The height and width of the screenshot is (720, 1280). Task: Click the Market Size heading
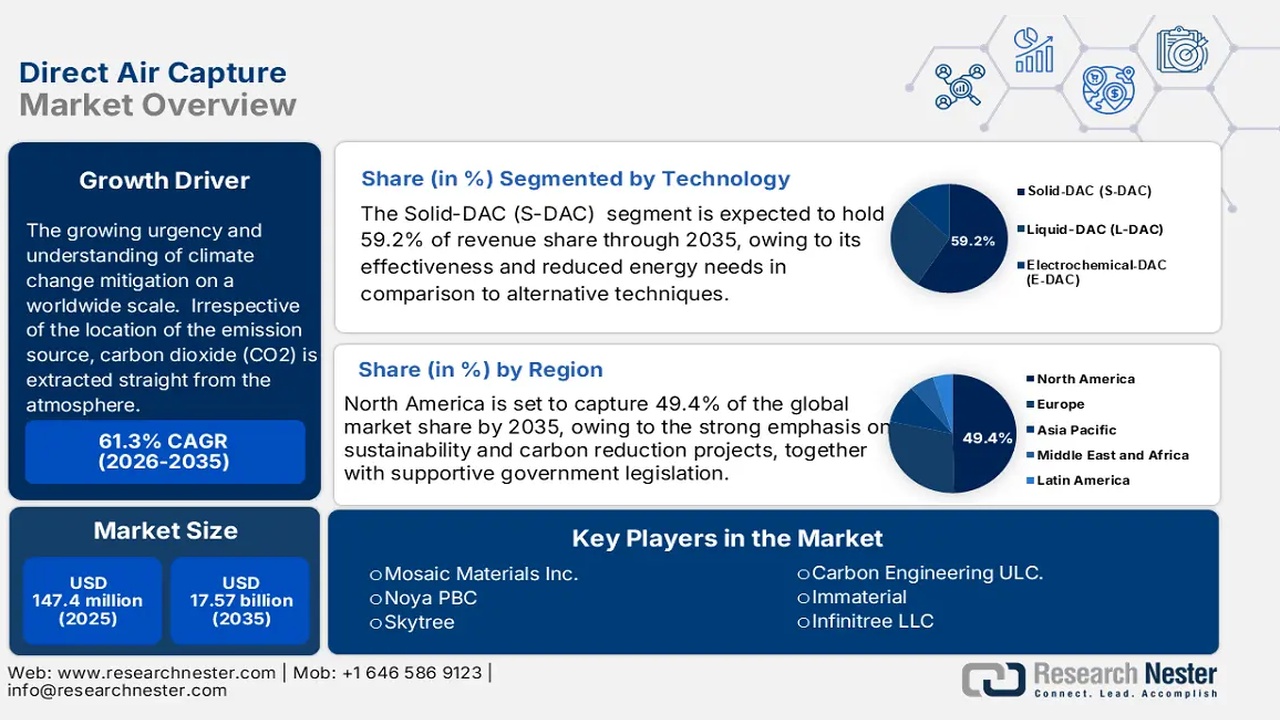click(165, 531)
